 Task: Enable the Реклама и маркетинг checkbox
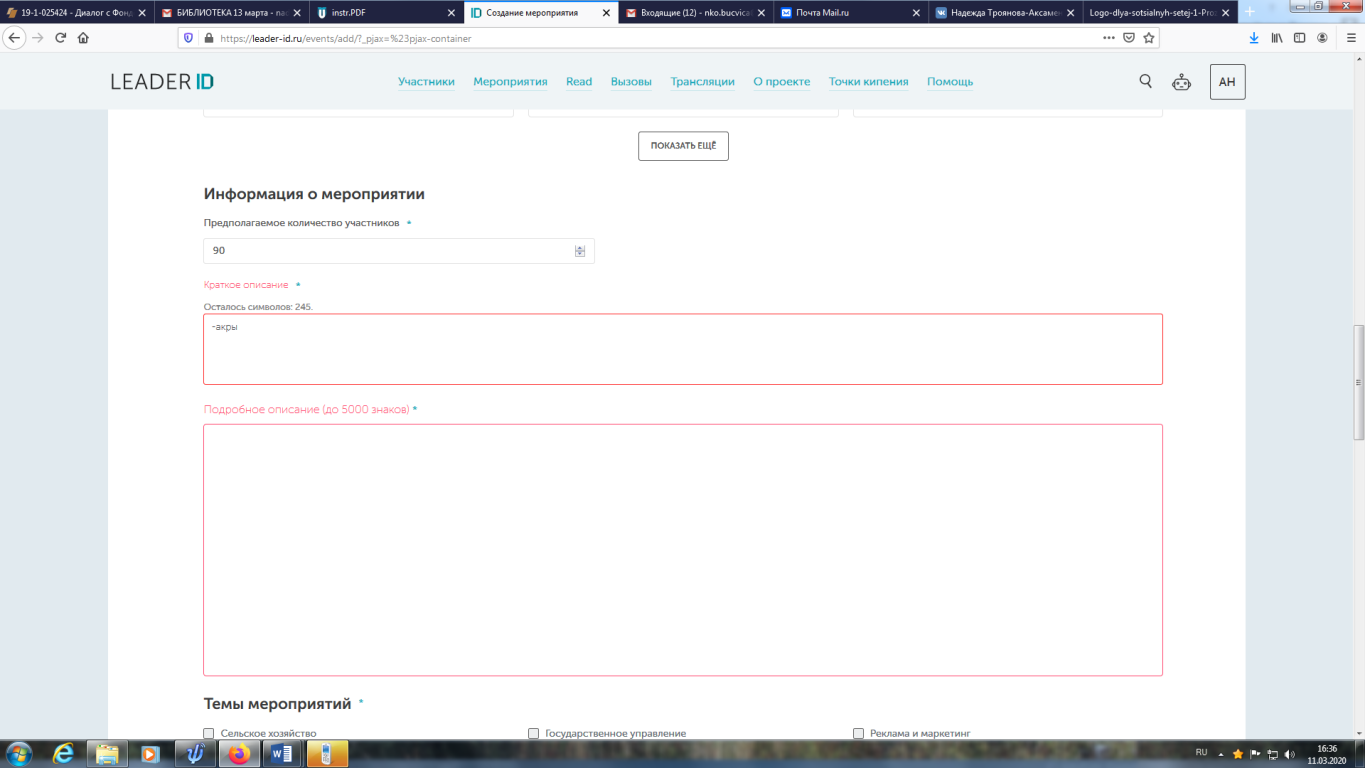coord(859,733)
